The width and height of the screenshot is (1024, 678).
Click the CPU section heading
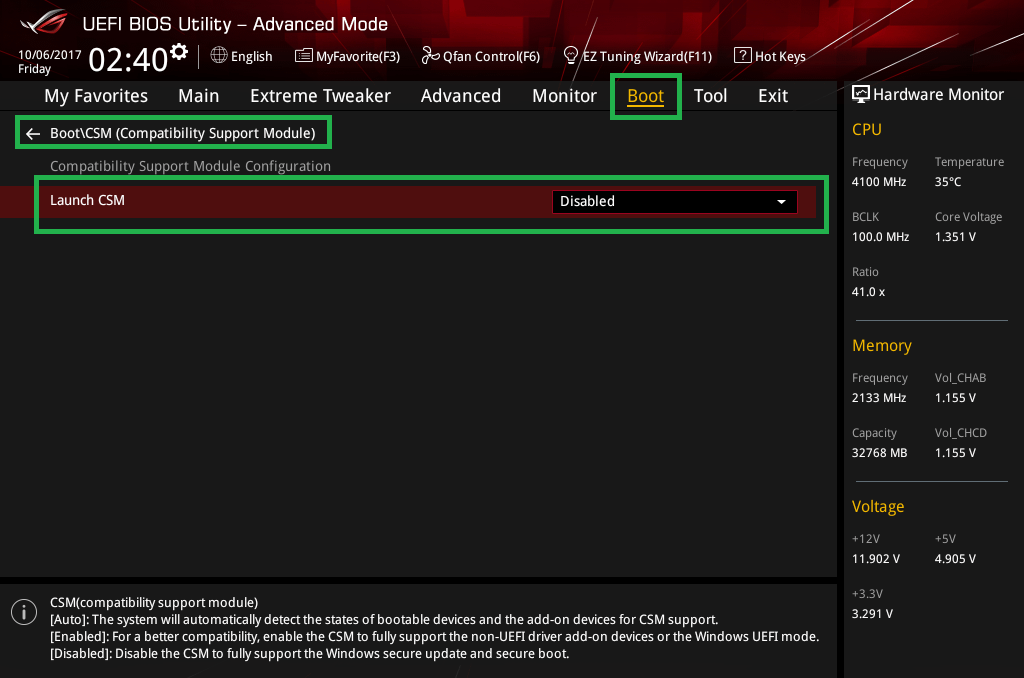click(867, 129)
